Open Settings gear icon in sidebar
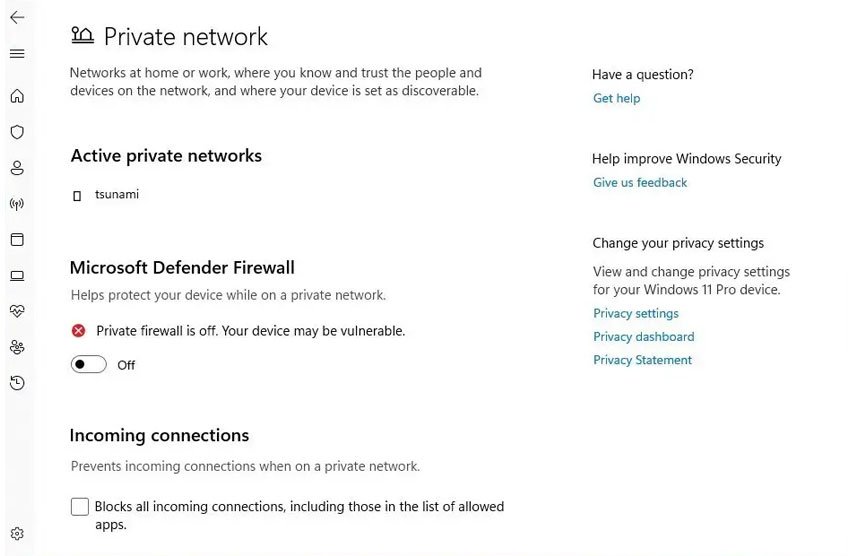This screenshot has height=556, width=849. [17, 534]
